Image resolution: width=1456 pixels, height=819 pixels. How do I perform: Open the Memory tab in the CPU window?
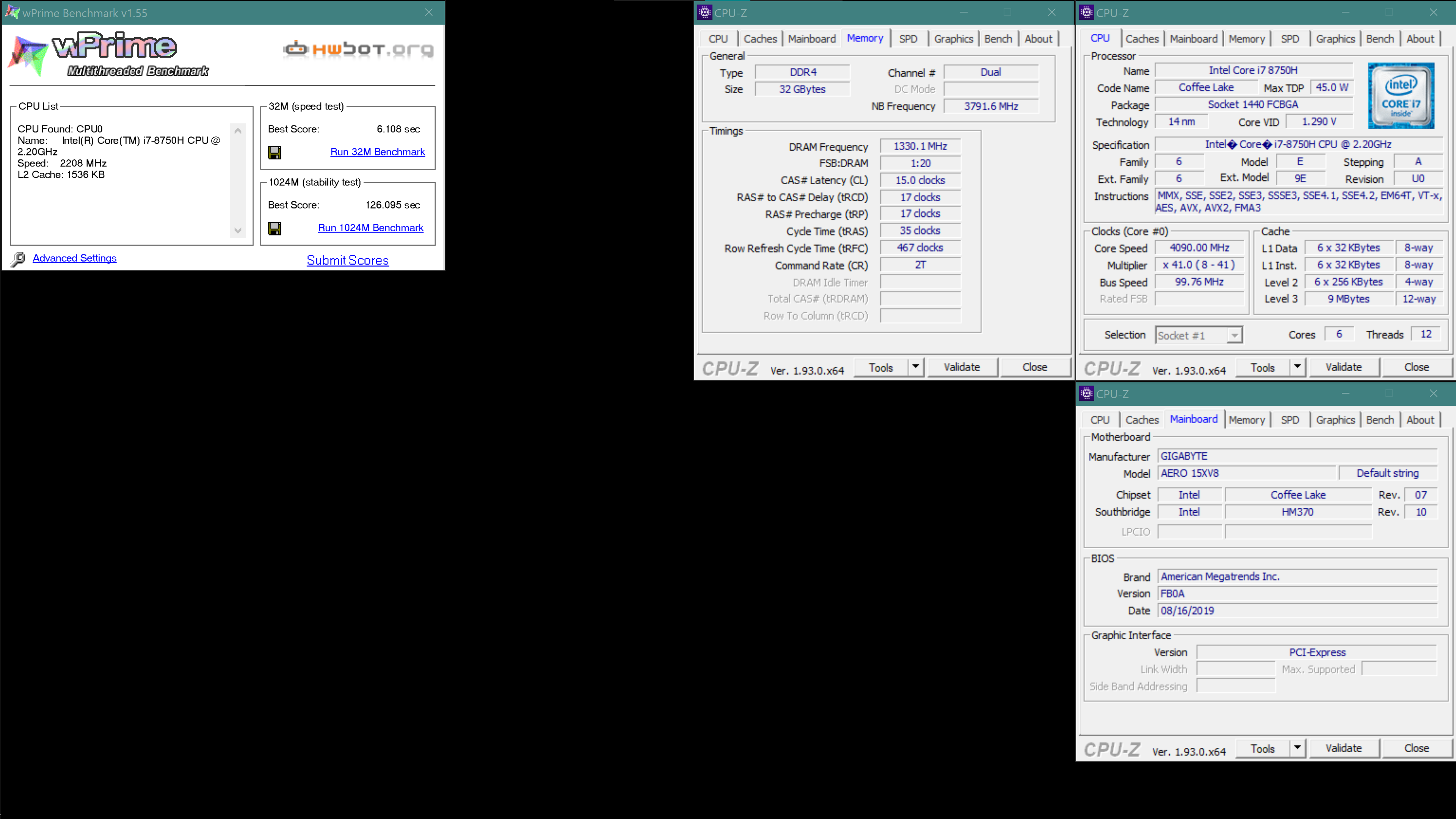click(1246, 39)
